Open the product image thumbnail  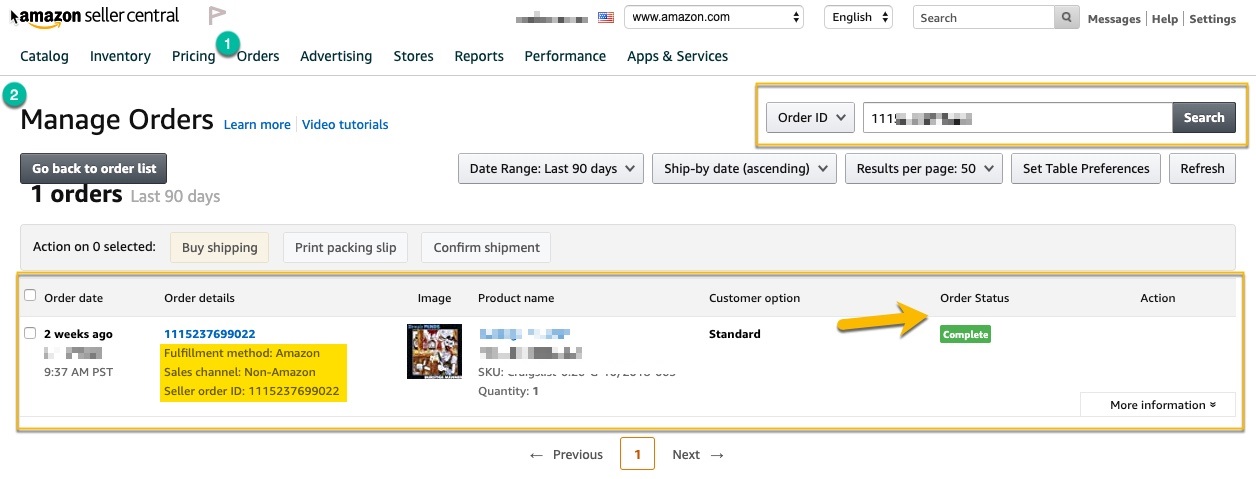click(434, 351)
